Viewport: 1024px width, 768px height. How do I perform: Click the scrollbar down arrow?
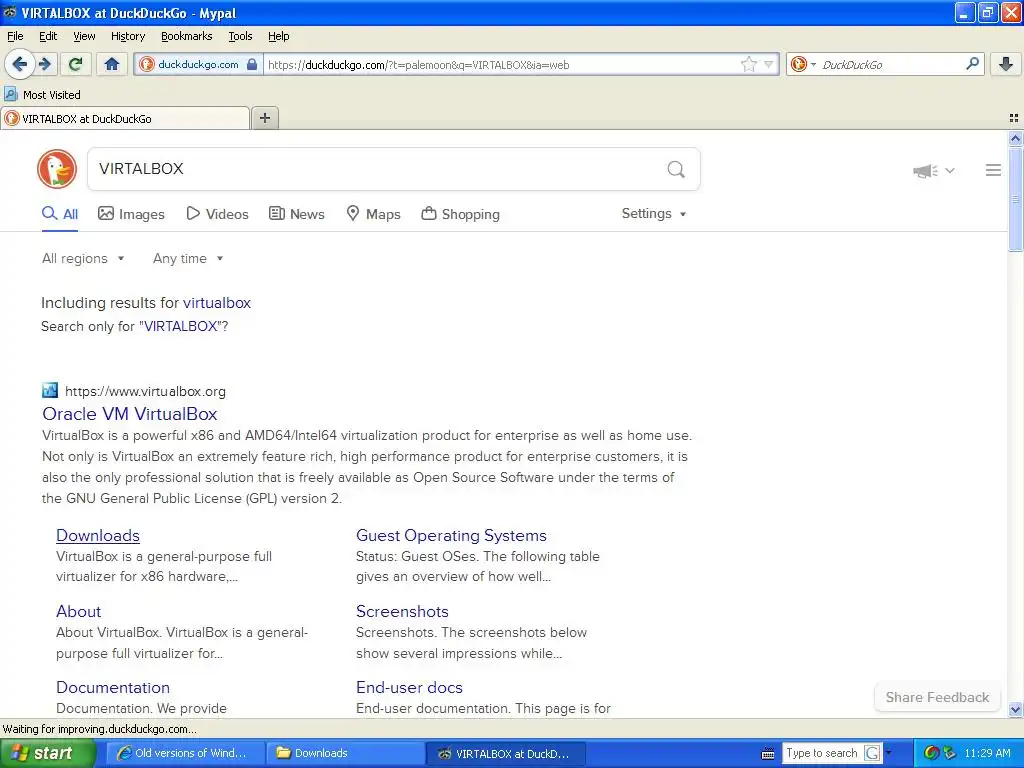1015,709
